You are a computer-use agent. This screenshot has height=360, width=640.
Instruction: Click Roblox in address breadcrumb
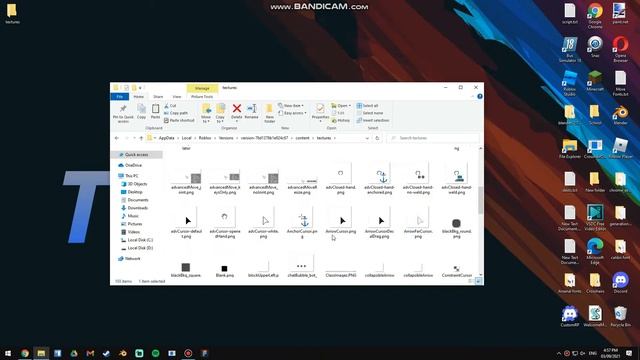point(205,138)
